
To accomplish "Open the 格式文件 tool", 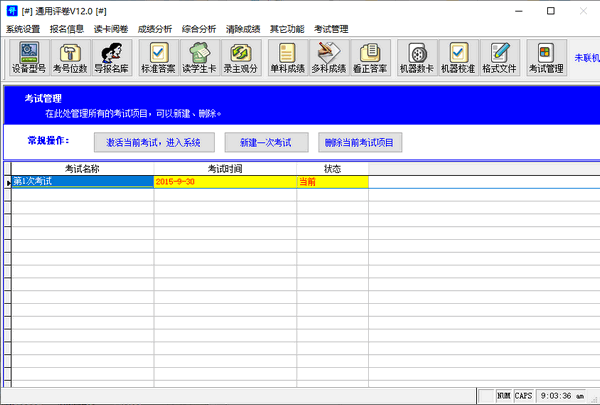I will (x=499, y=58).
